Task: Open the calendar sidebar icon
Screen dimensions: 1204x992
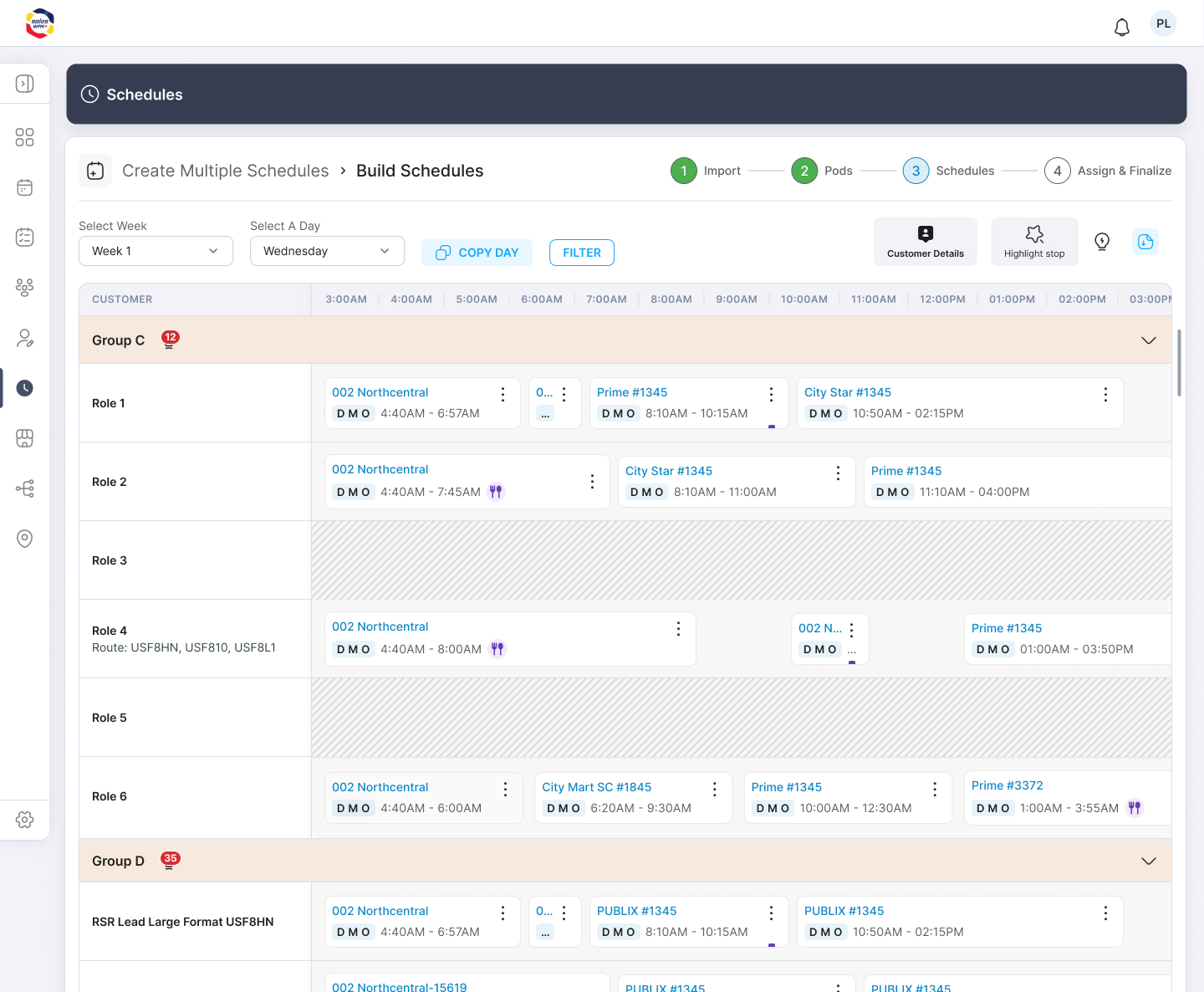Action: (x=25, y=187)
